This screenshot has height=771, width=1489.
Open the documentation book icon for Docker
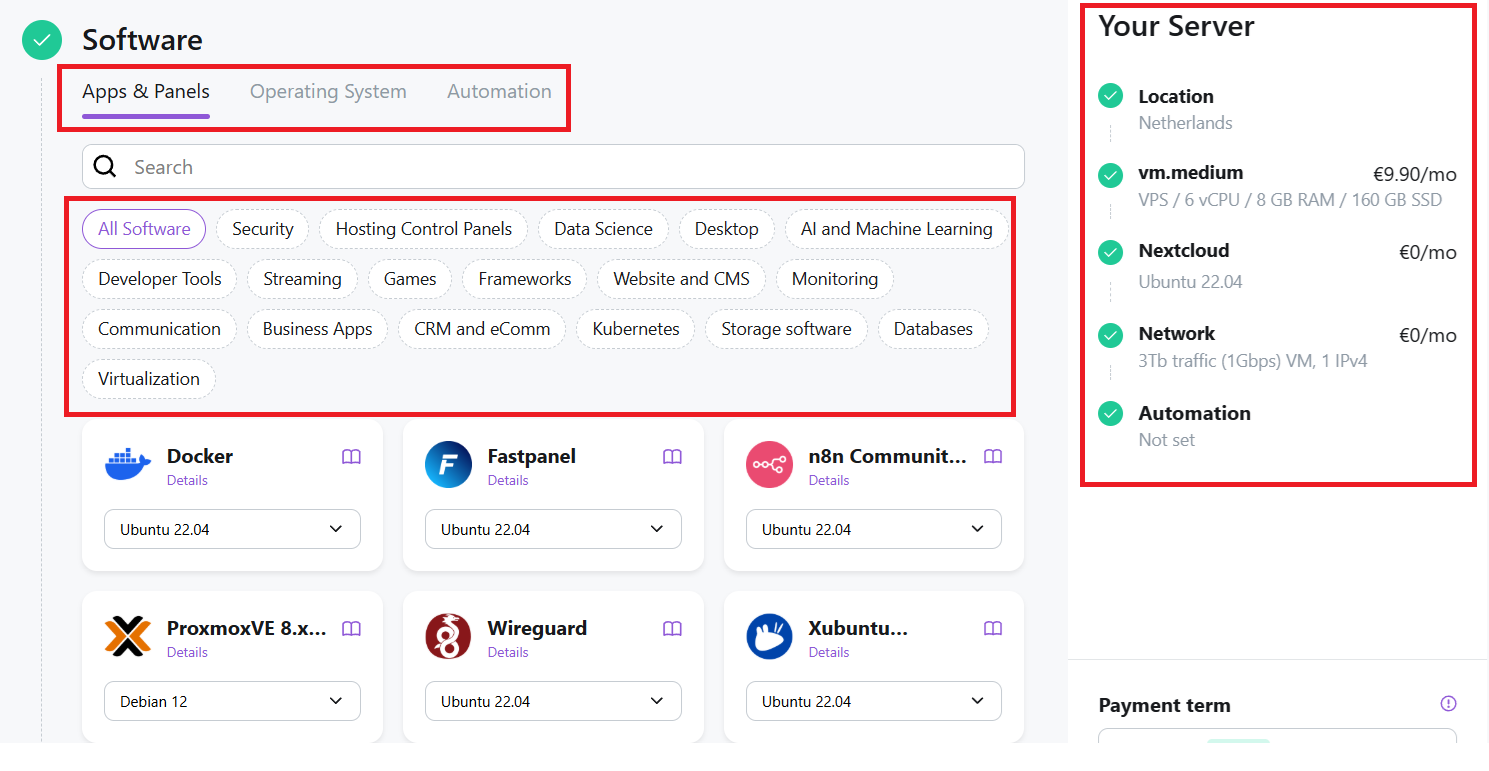coord(351,457)
